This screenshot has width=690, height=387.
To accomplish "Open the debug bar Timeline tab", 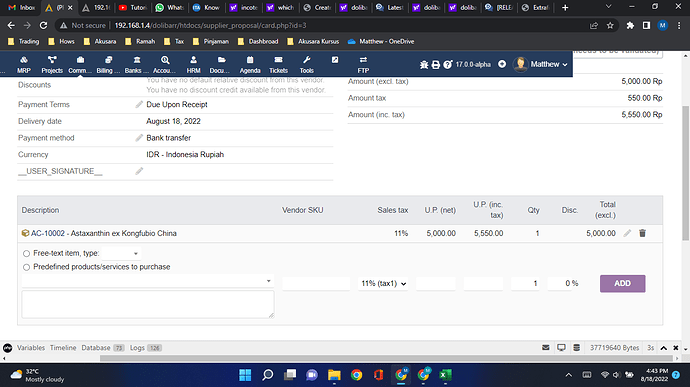I will coord(63,348).
